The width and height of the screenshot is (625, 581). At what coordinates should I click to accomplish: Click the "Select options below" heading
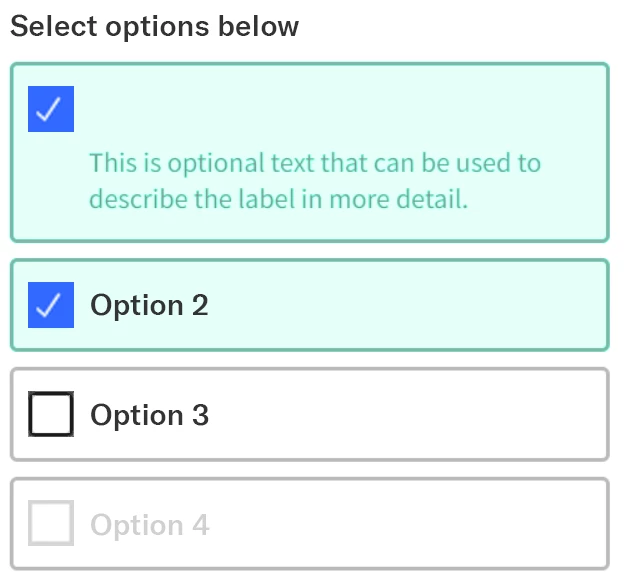click(154, 26)
